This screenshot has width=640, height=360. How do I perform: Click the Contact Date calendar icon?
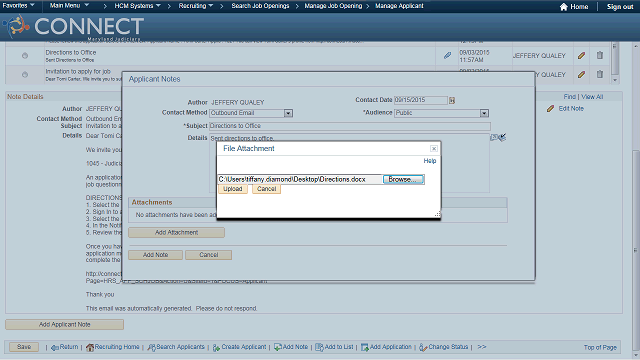452,100
